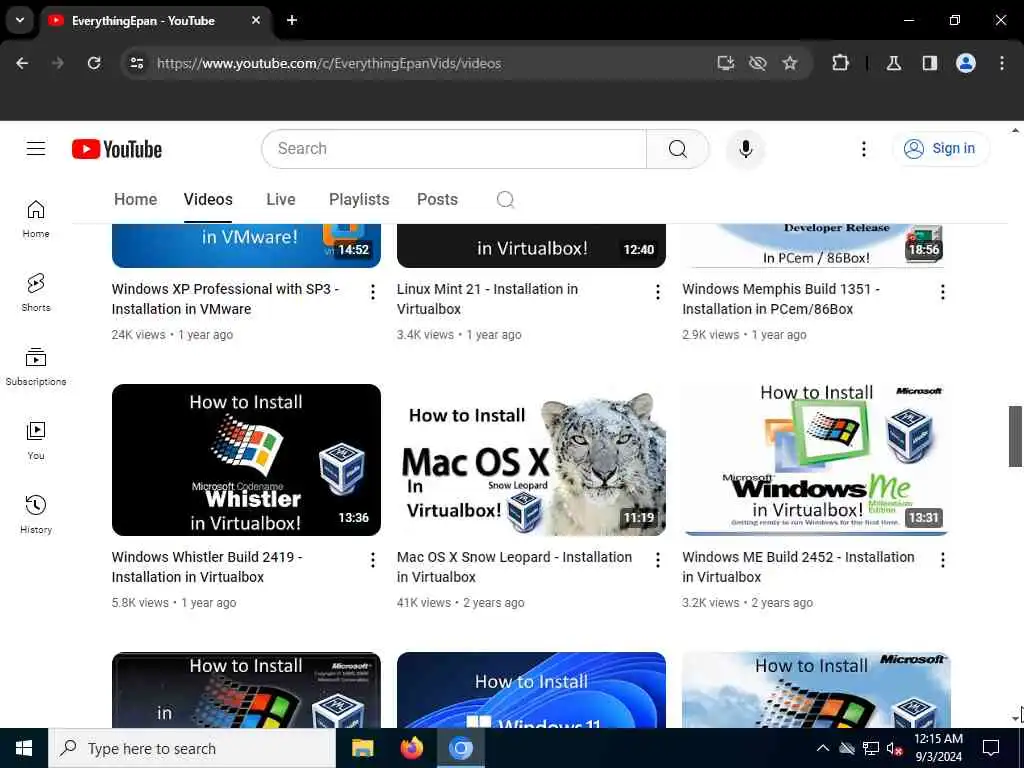Screen dimensions: 1024x768
Task: Open File Explorer from taskbar
Action: point(362,748)
